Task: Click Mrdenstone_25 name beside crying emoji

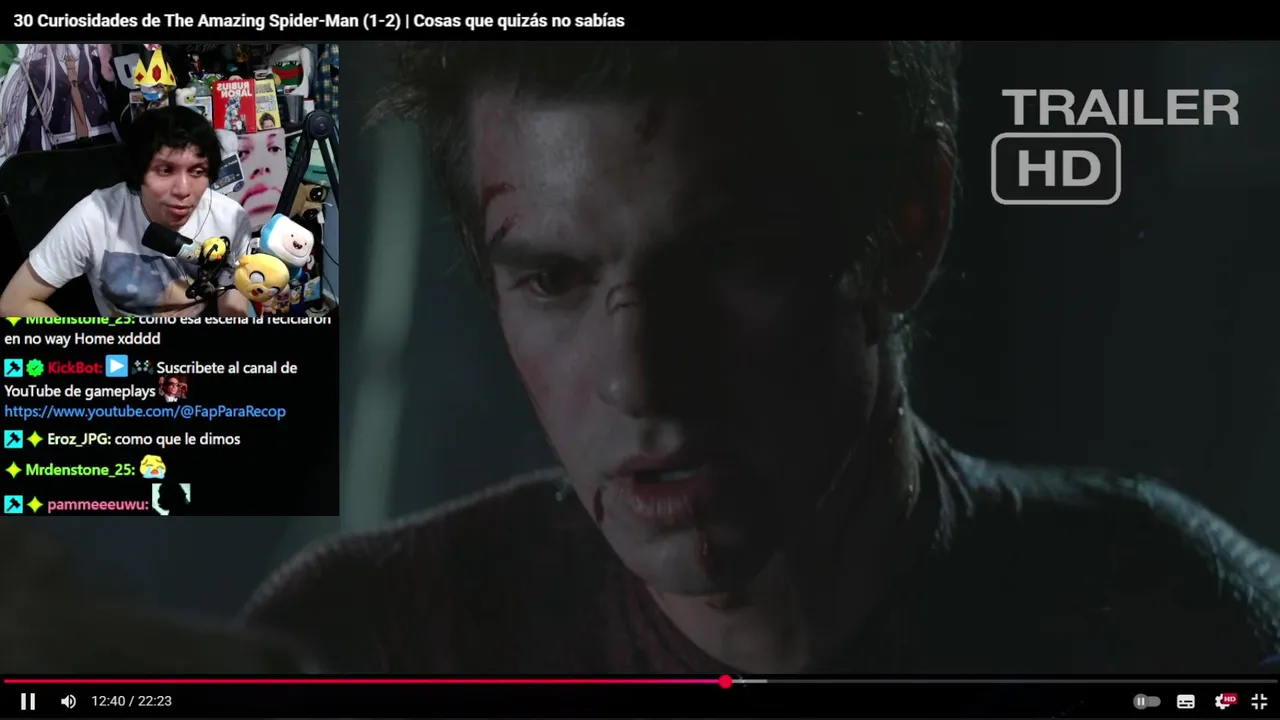Action: (80, 470)
